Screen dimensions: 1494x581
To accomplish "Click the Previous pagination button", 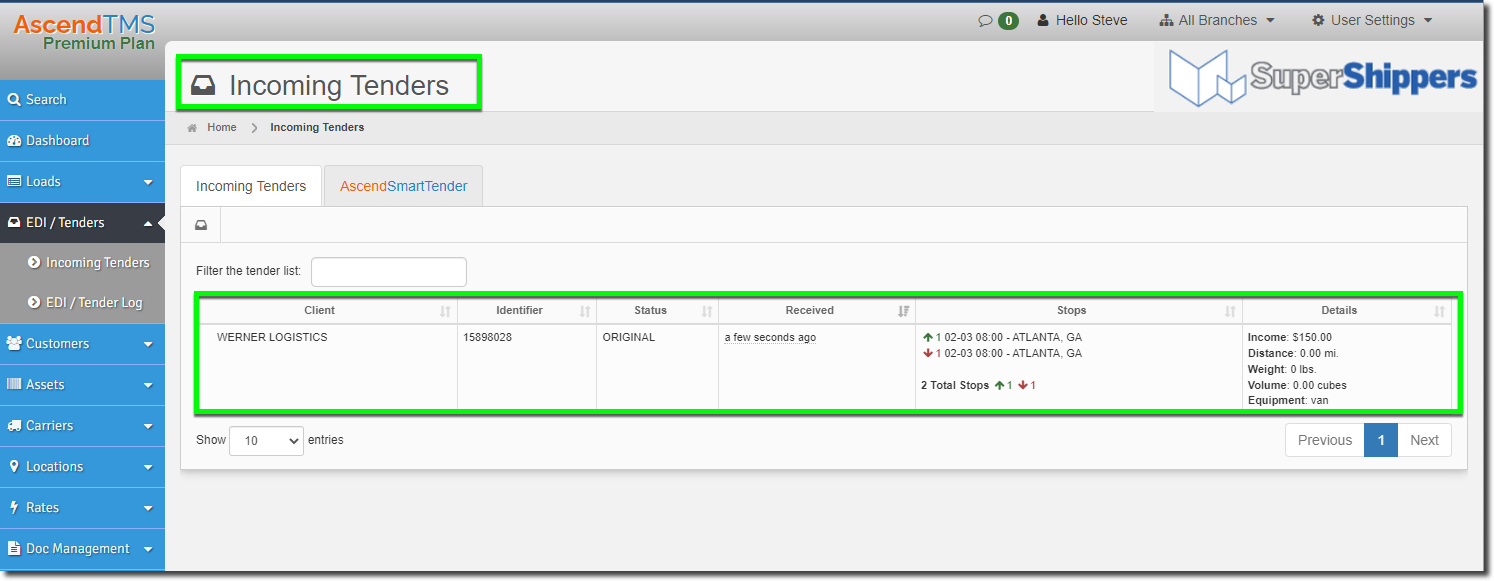I will tap(1325, 441).
